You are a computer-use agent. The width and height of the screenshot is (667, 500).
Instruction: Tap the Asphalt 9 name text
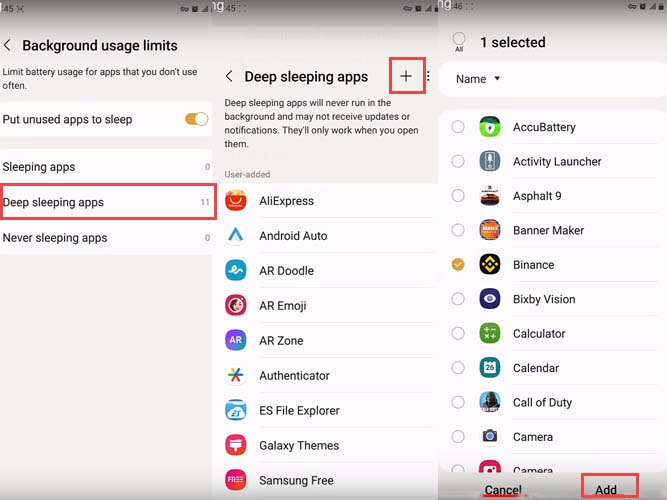tap(537, 196)
